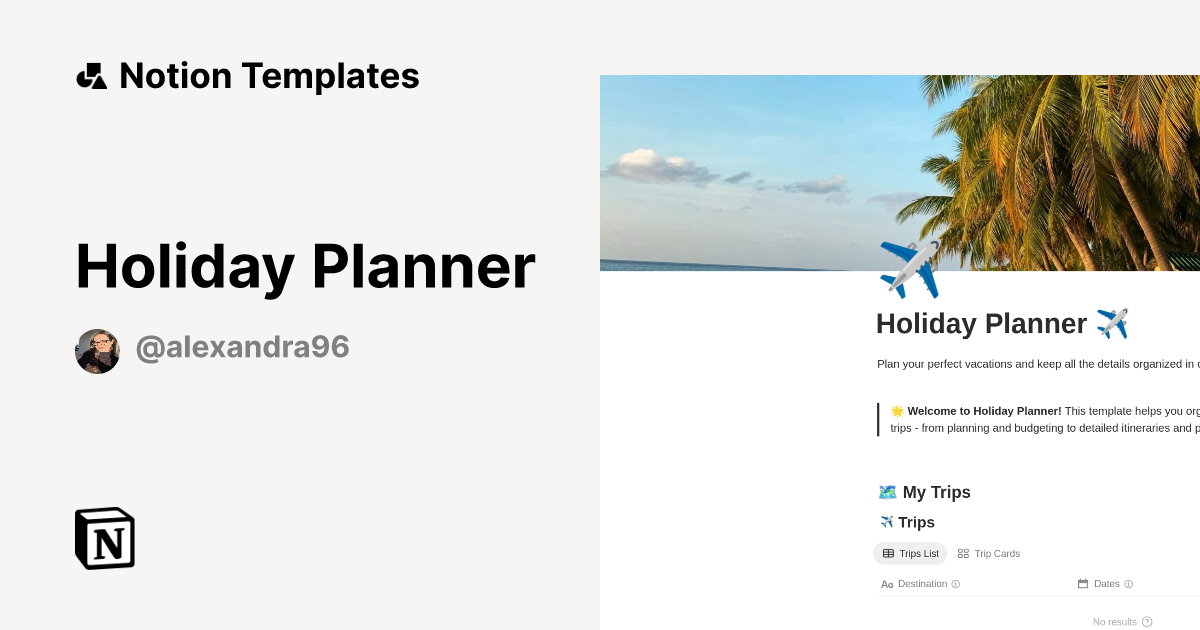Click the Aa text-type icon on Destination column

(887, 584)
